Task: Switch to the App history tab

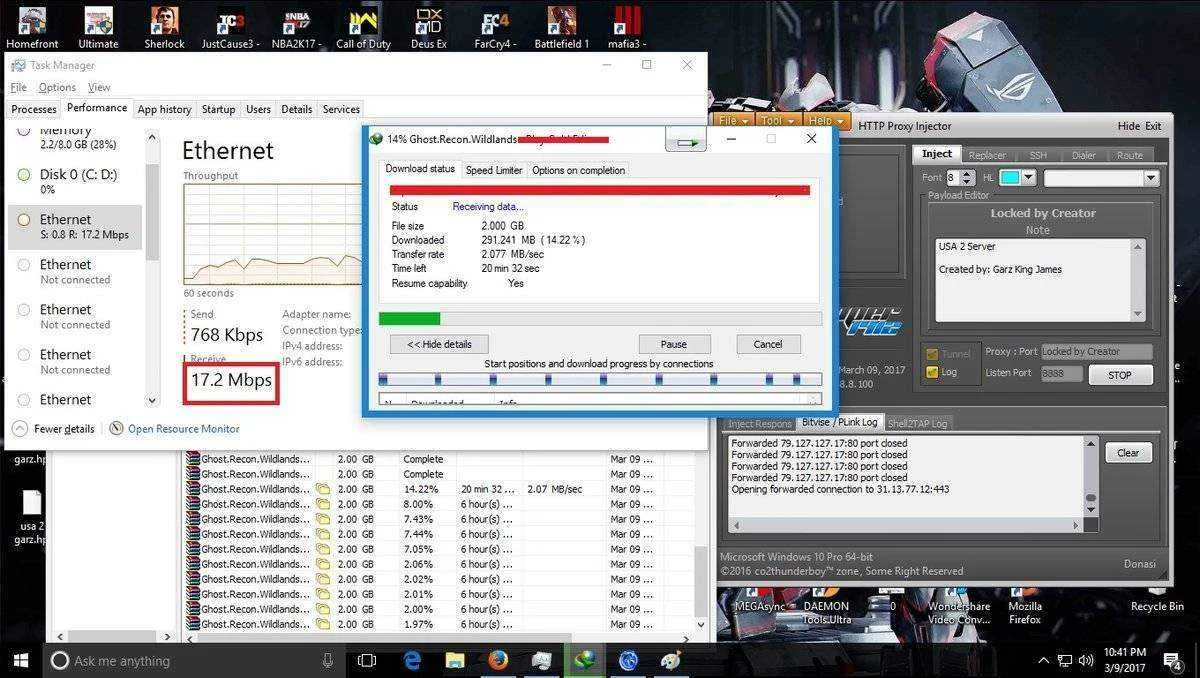Action: [164, 109]
